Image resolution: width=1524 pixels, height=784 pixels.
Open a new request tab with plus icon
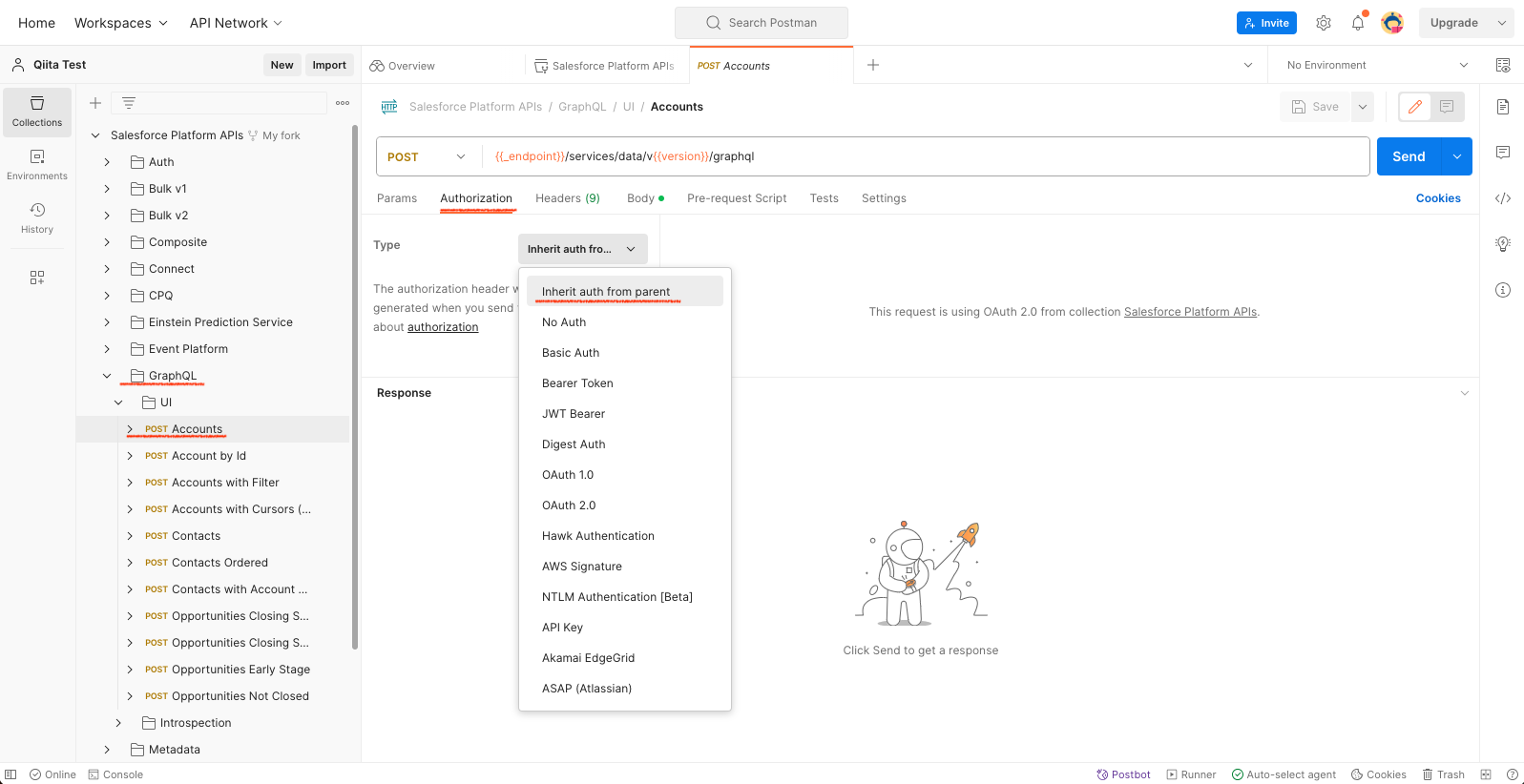click(x=873, y=65)
